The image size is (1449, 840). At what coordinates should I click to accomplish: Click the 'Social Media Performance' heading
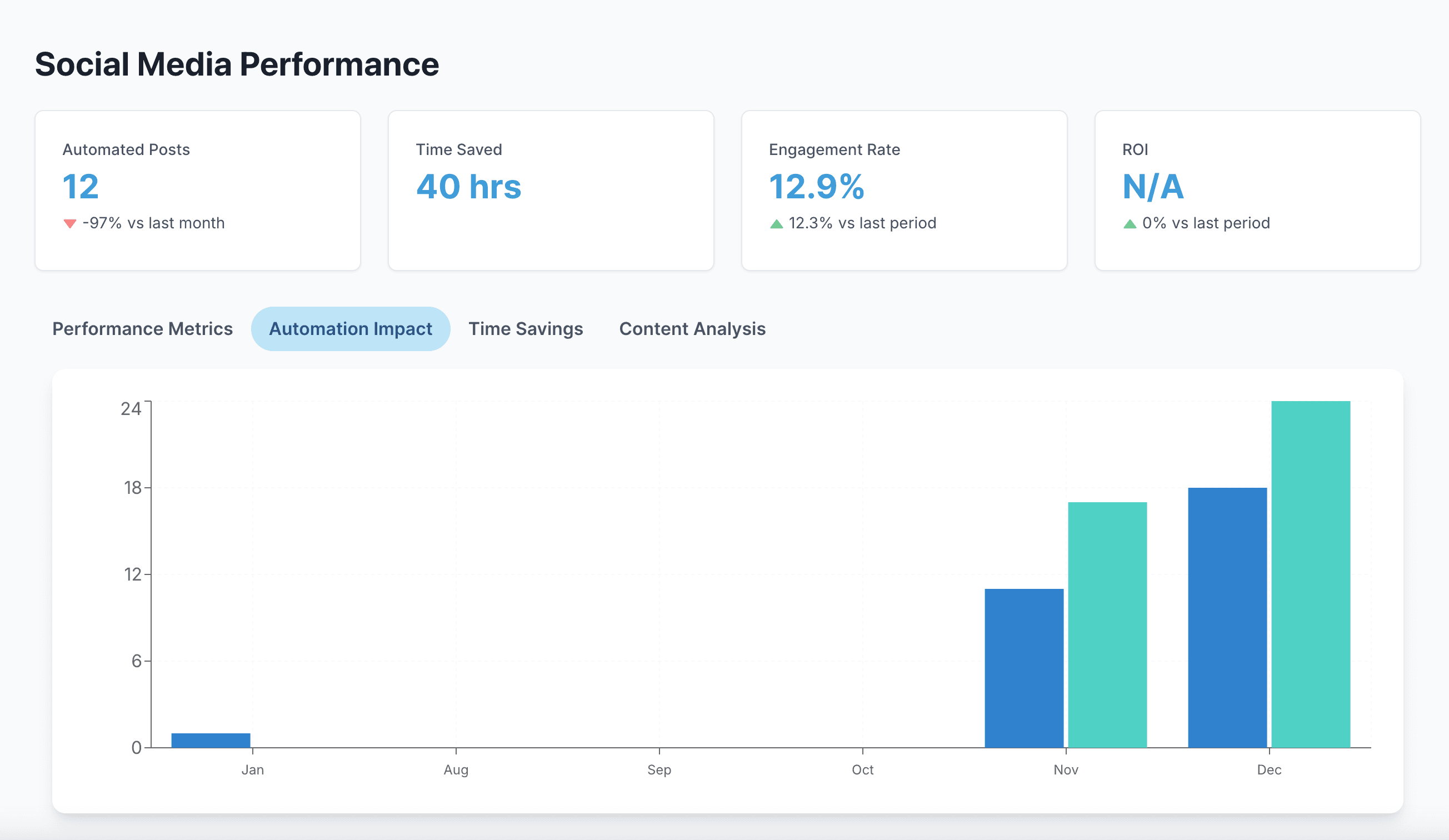click(237, 64)
